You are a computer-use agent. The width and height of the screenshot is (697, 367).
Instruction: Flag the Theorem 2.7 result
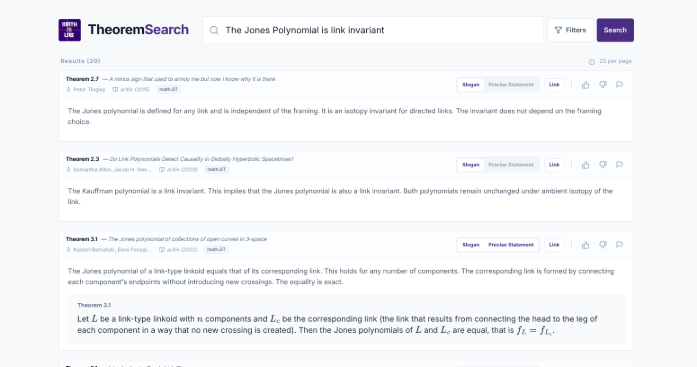(619, 85)
